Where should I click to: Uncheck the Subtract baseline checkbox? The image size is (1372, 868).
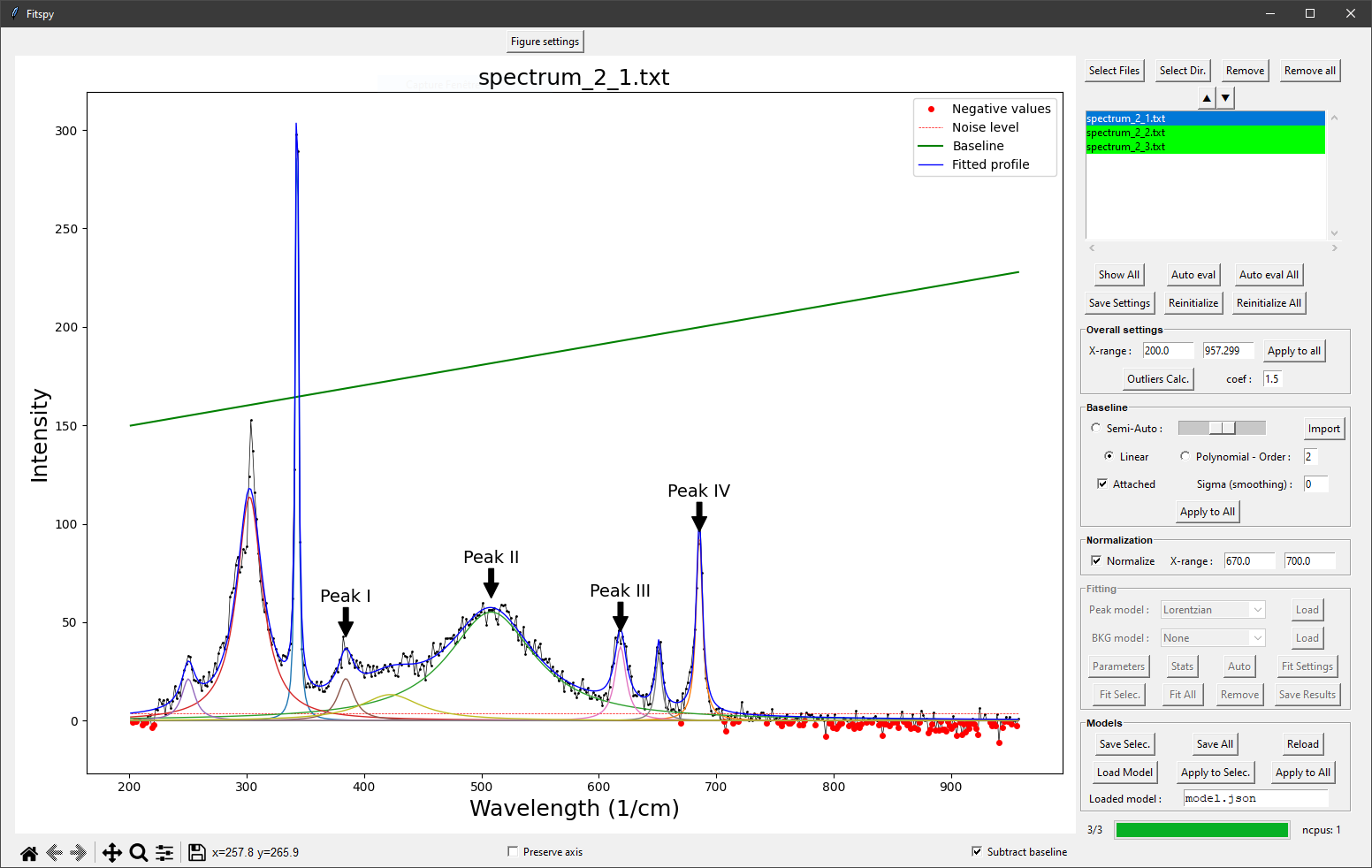tap(977, 851)
